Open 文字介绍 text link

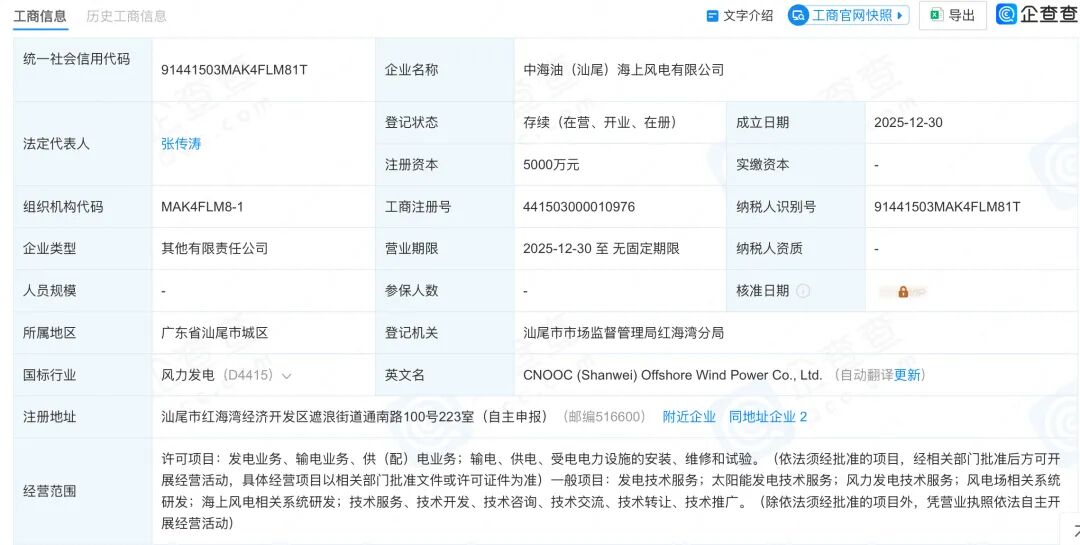coord(748,16)
